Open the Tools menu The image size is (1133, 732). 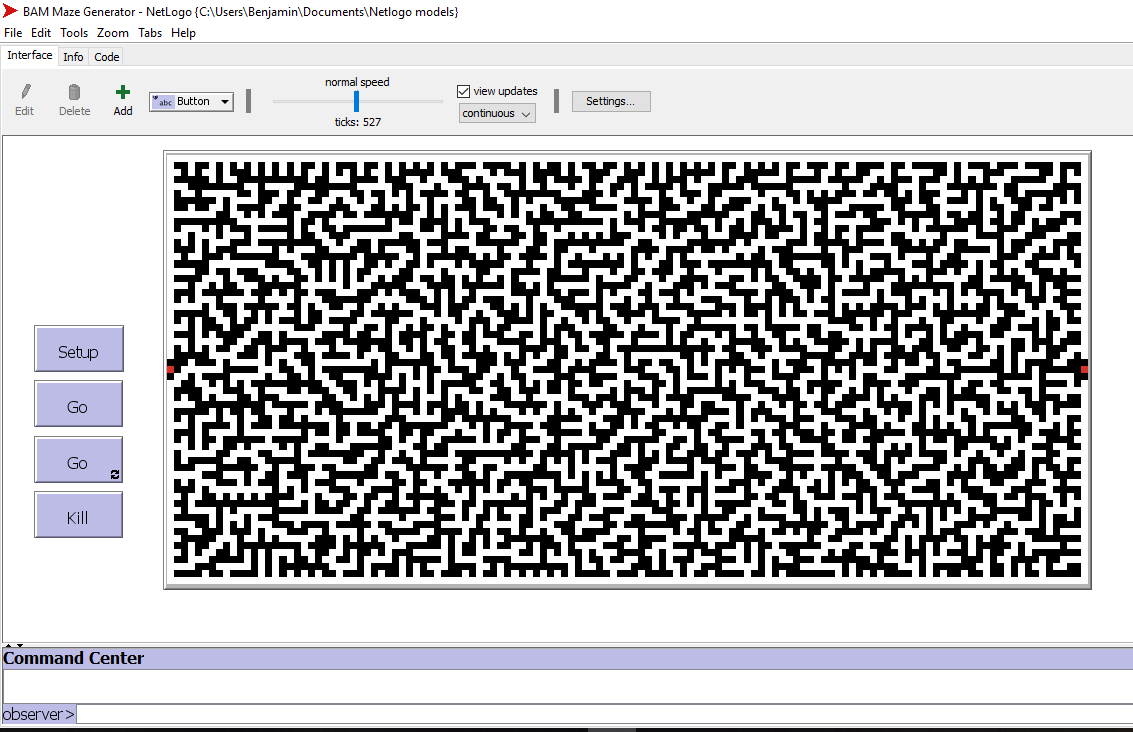pyautogui.click(x=73, y=32)
